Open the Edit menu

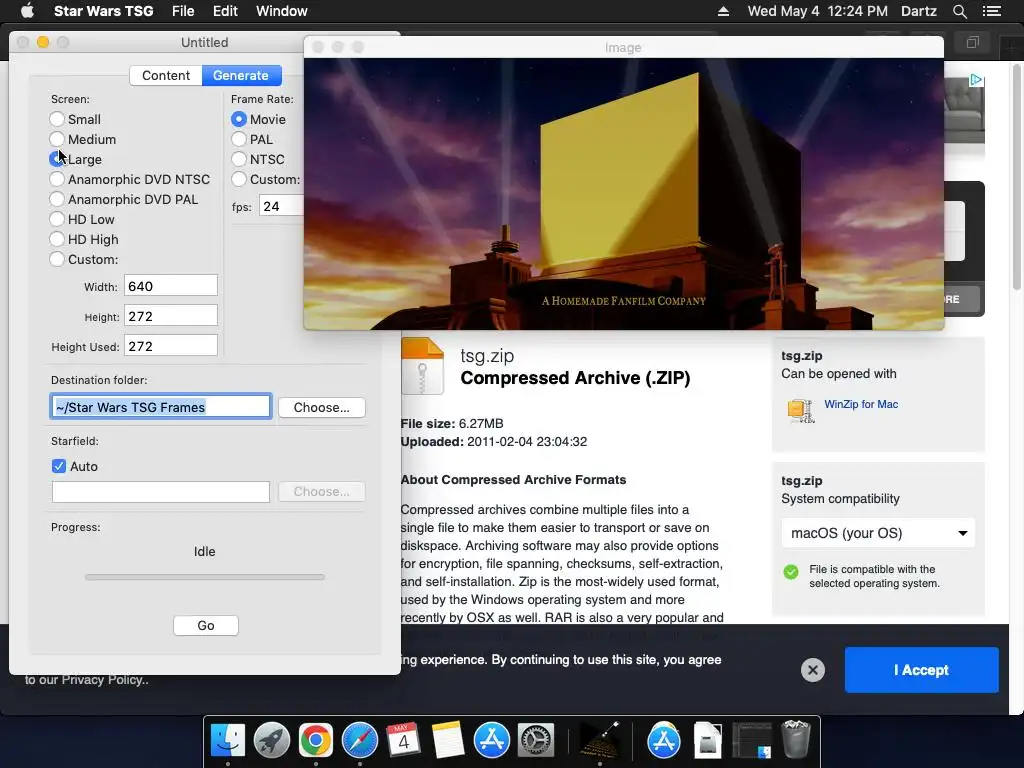pos(225,11)
